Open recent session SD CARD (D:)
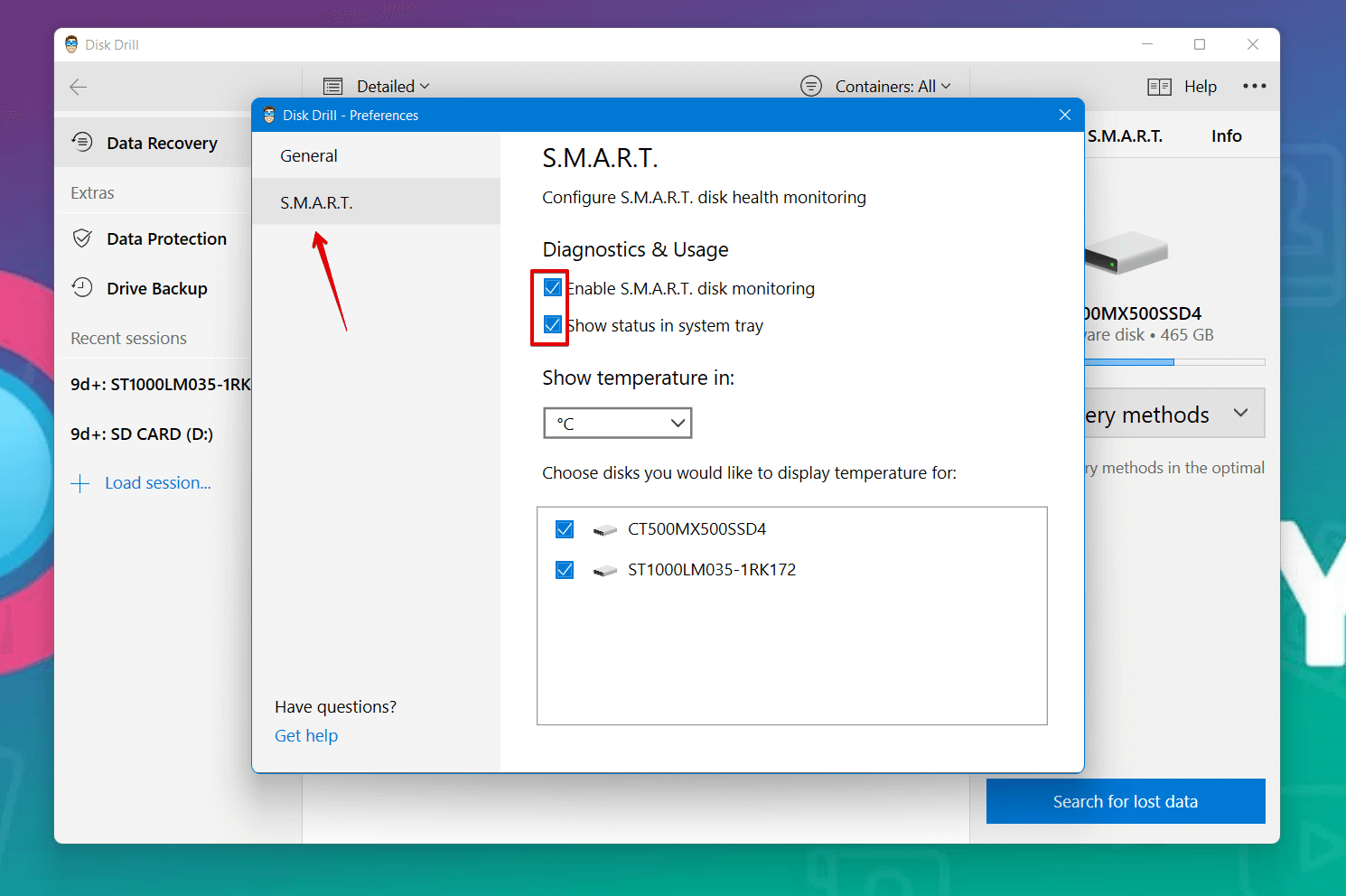This screenshot has height=896, width=1346. pyautogui.click(x=142, y=434)
